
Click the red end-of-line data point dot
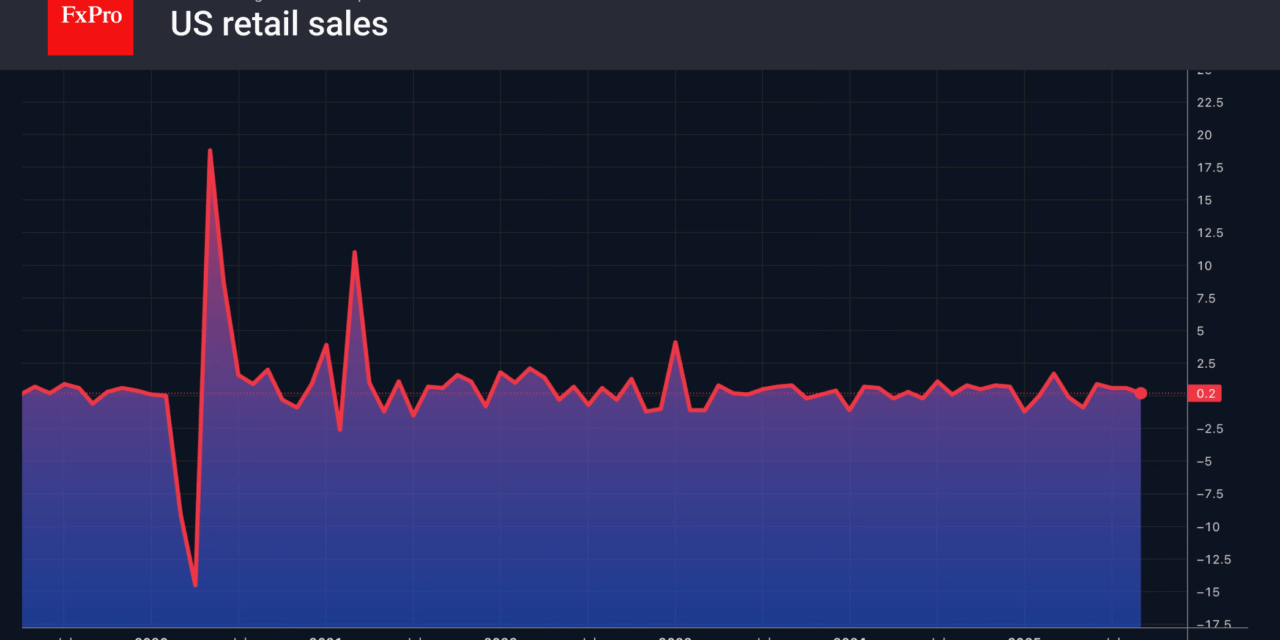pyautogui.click(x=1141, y=394)
